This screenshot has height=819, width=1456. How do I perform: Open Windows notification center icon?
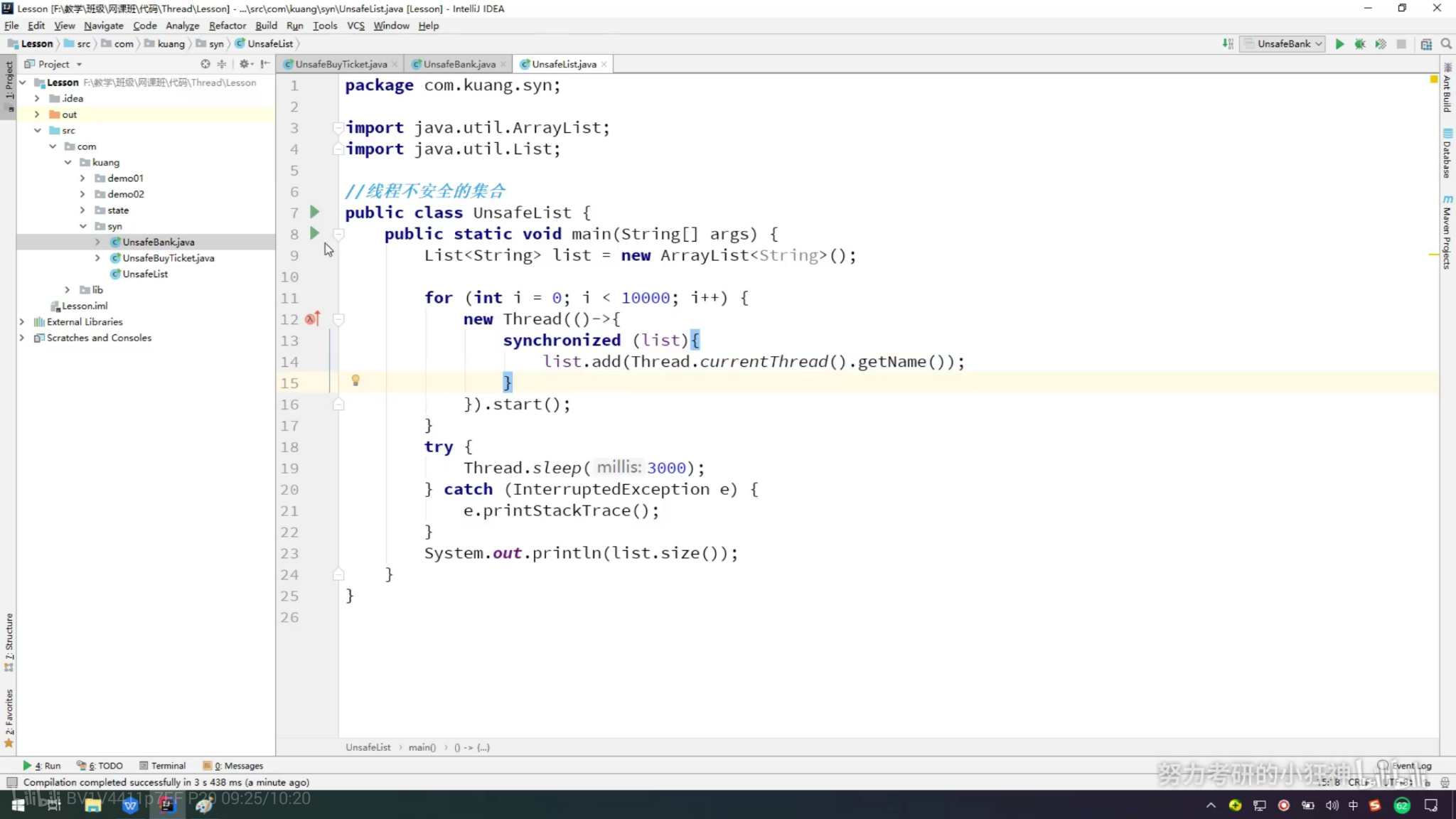pyautogui.click(x=1431, y=805)
